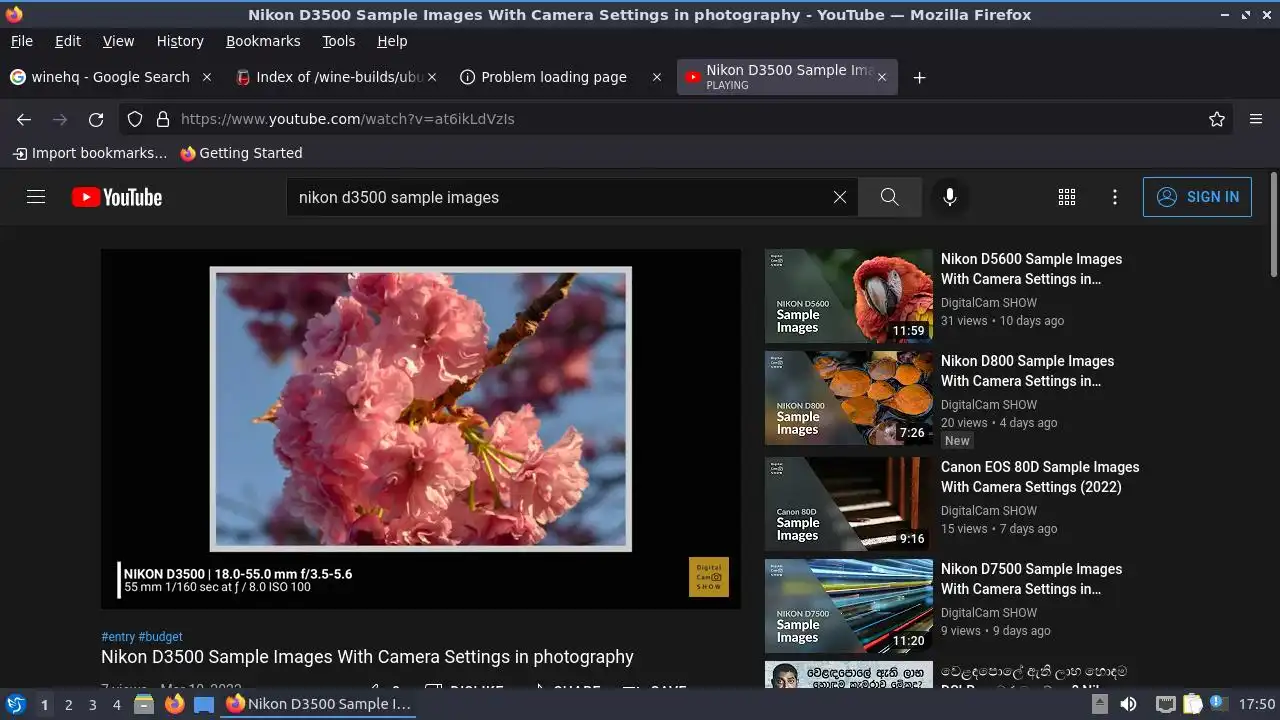Viewport: 1280px width, 720px height.
Task: Click the #budget hashtag link
Action: (x=161, y=637)
